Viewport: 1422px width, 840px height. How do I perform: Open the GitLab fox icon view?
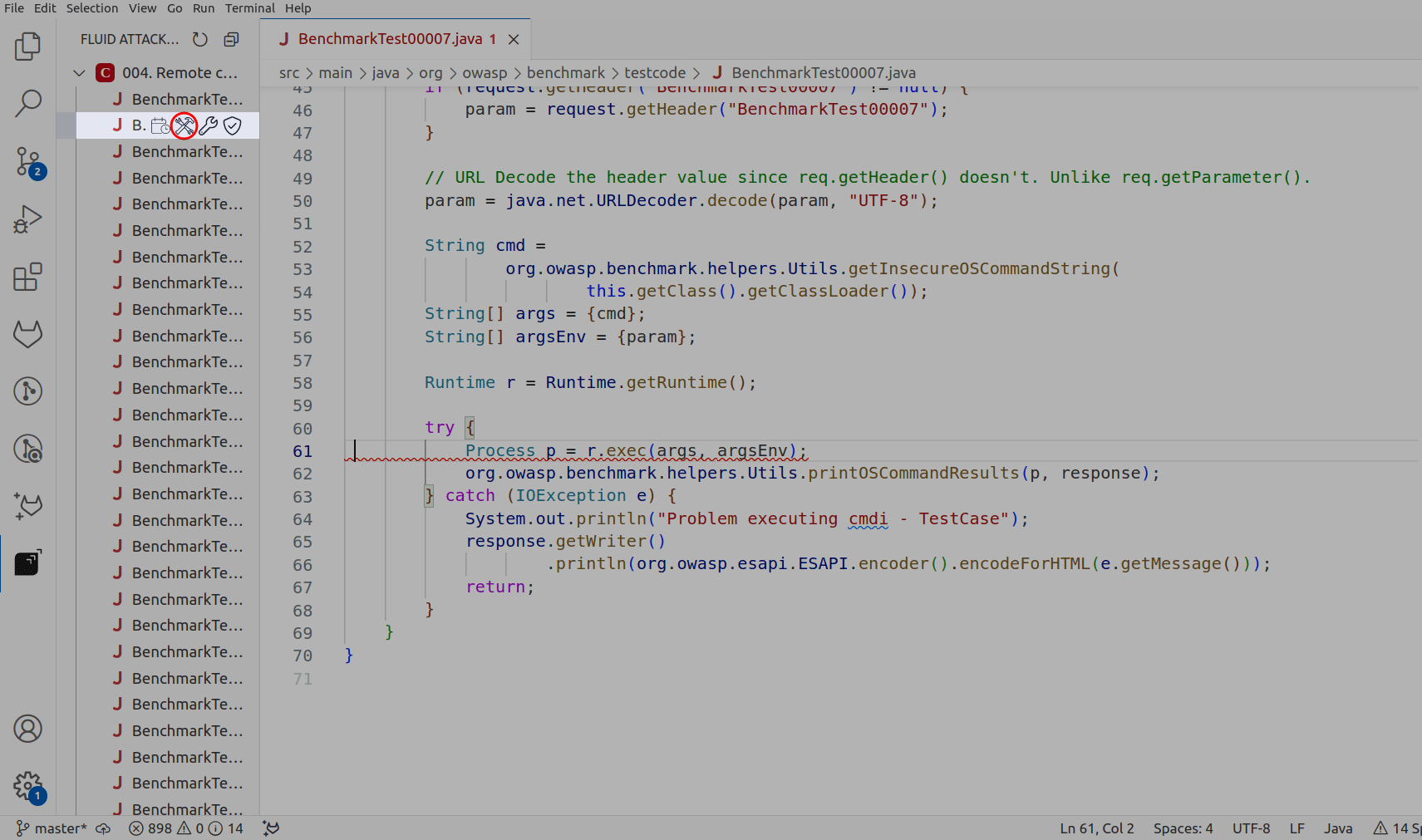coord(27,334)
